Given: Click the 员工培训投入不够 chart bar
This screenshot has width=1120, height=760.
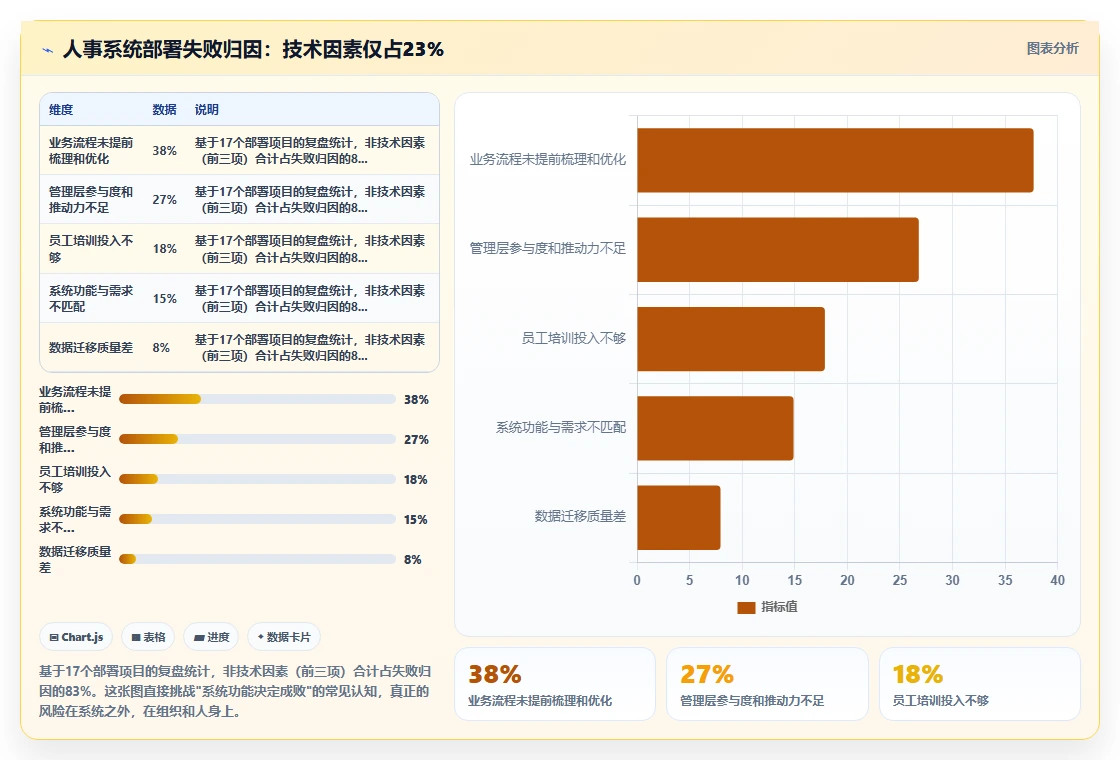Looking at the screenshot, I should click(x=731, y=339).
